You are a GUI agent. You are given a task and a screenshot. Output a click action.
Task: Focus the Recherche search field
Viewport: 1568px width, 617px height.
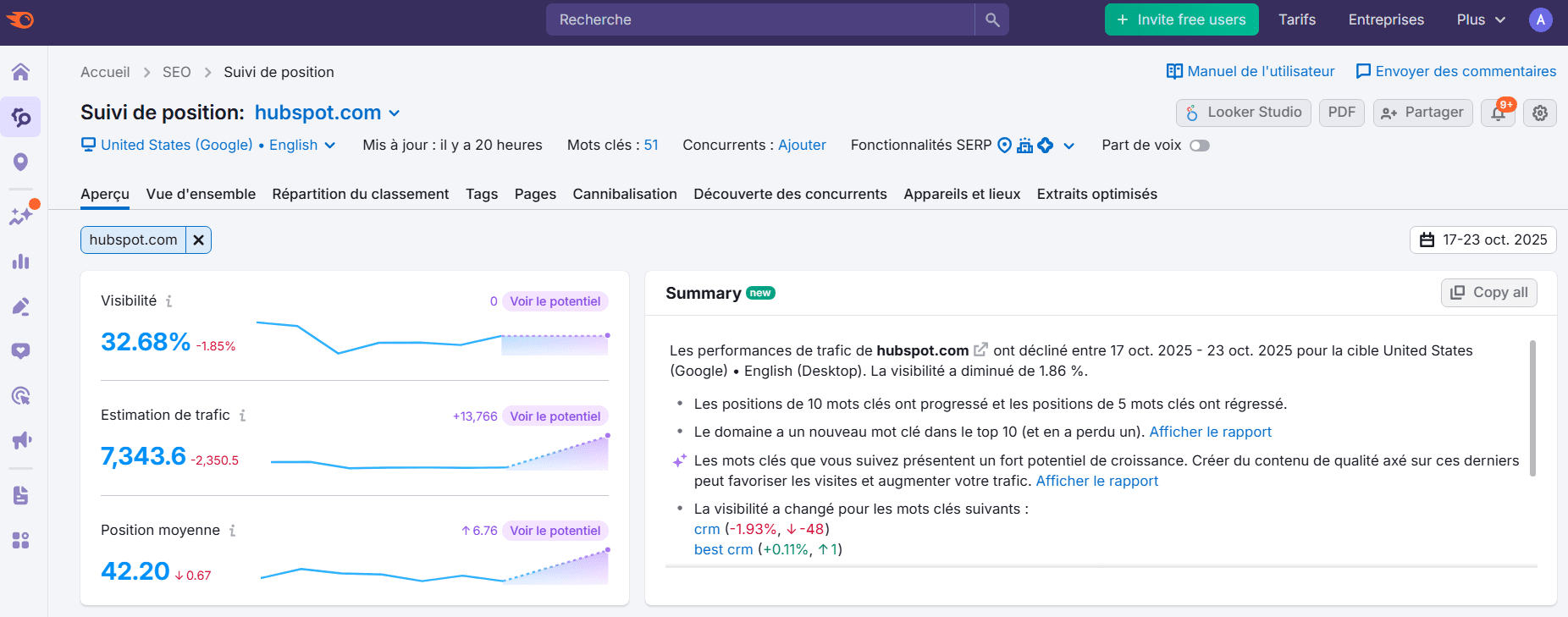tap(760, 19)
